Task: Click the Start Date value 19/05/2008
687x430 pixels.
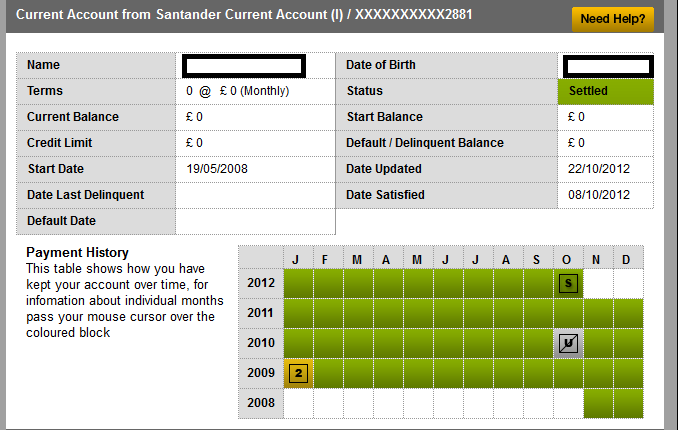Action: pos(217,169)
